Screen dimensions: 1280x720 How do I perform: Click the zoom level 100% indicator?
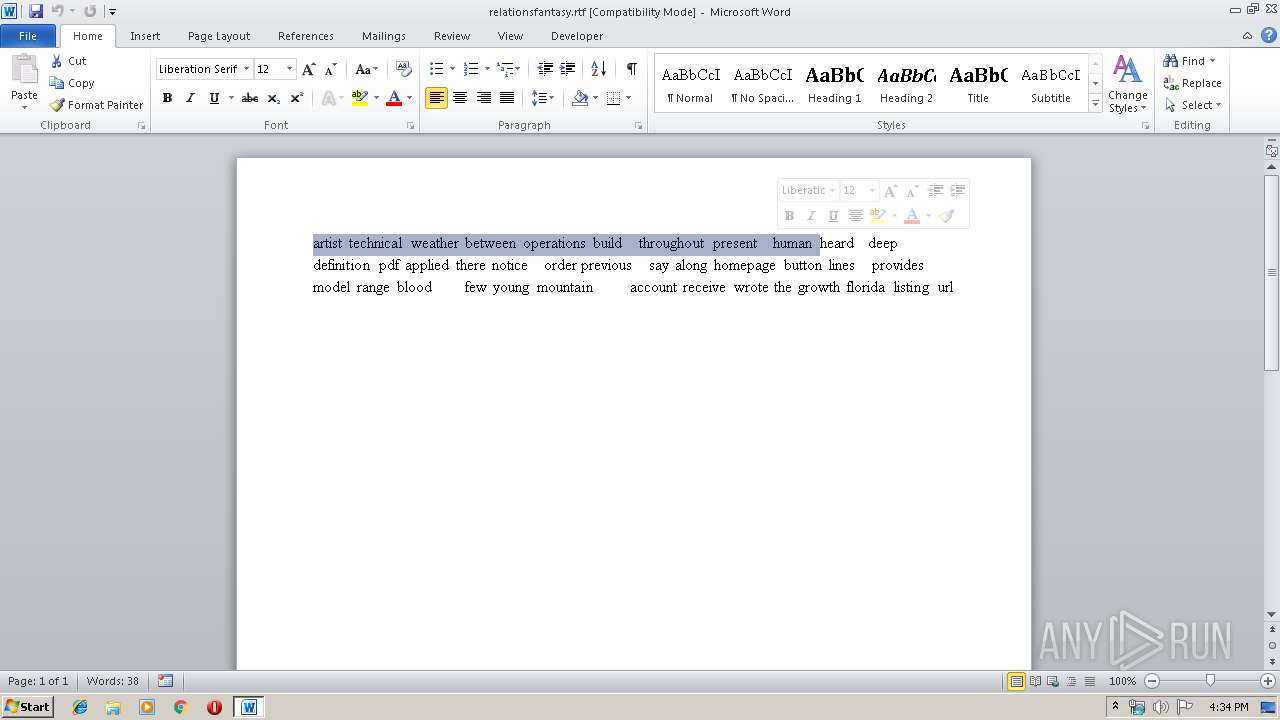coord(1123,681)
